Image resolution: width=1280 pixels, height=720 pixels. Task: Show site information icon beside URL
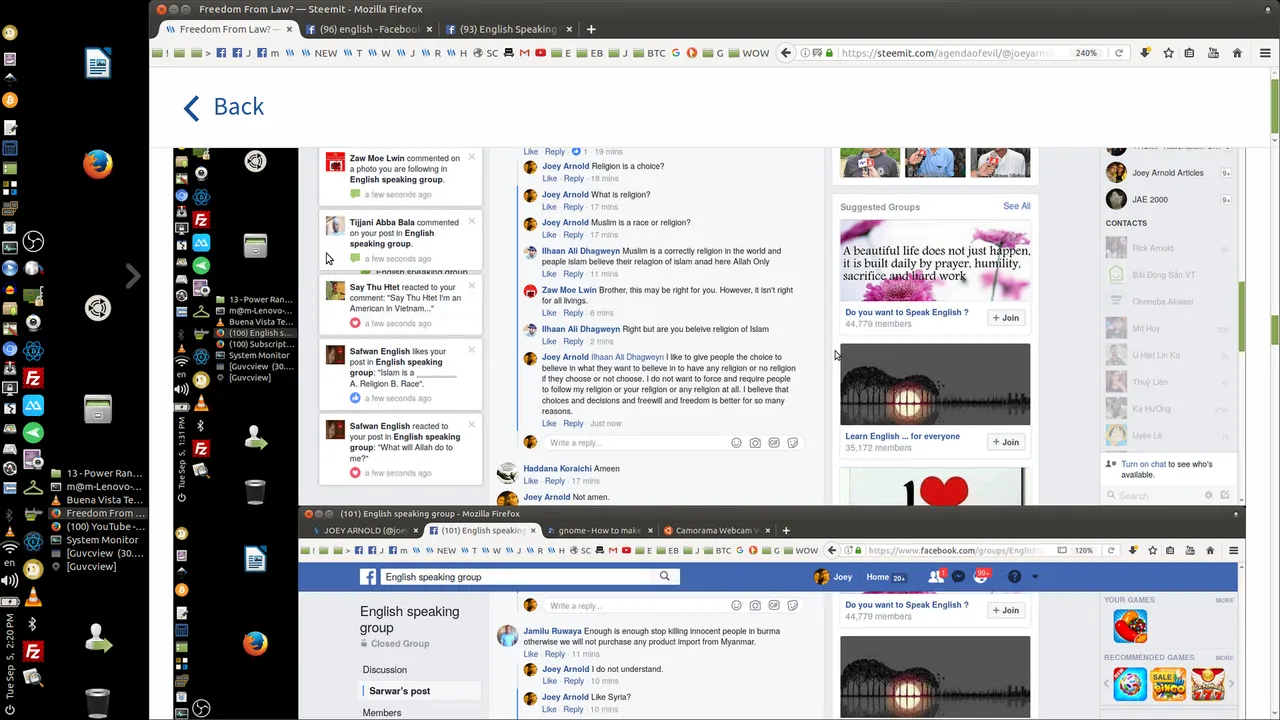(807, 53)
